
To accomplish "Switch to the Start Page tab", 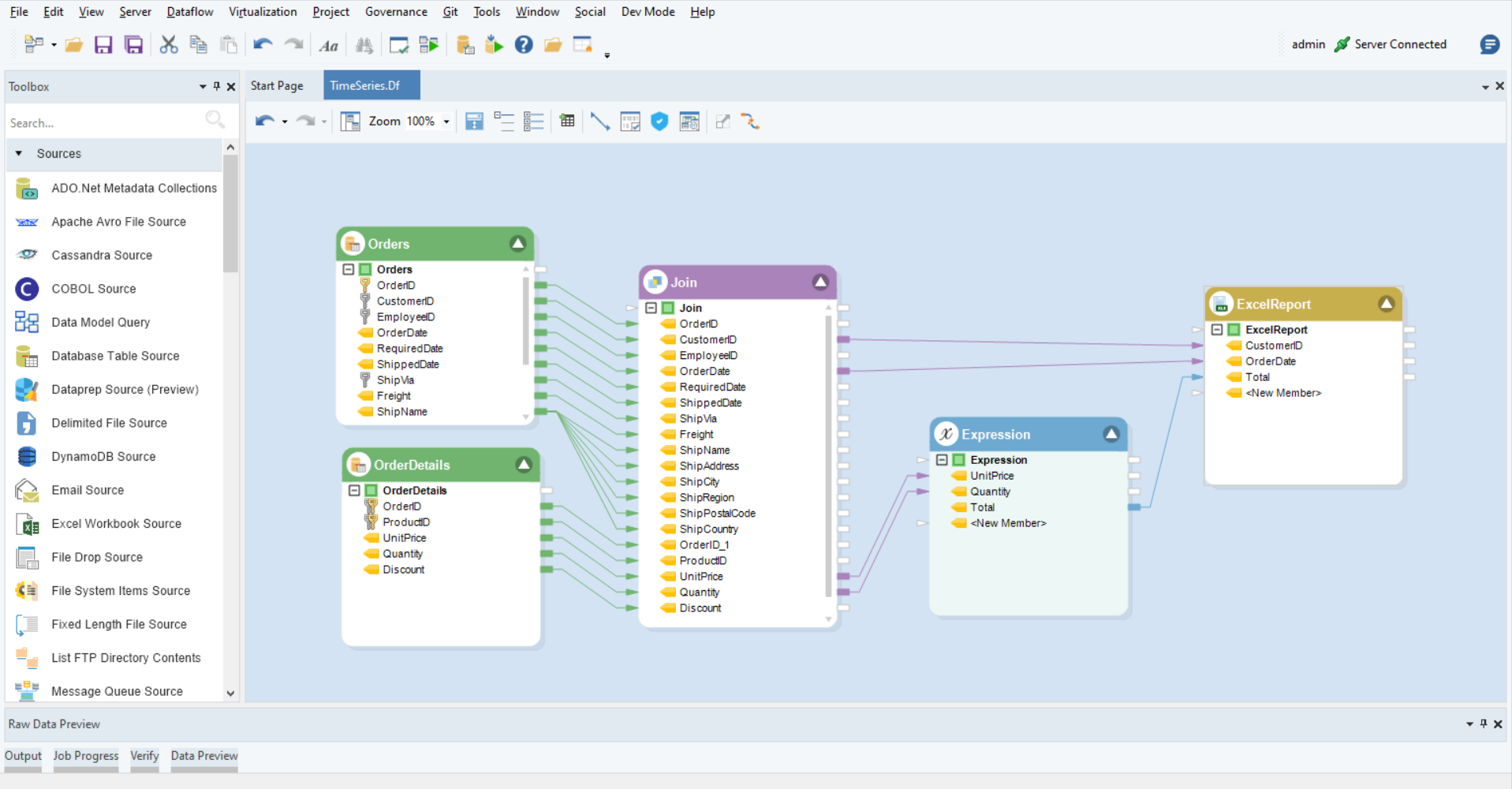I will pos(277,86).
